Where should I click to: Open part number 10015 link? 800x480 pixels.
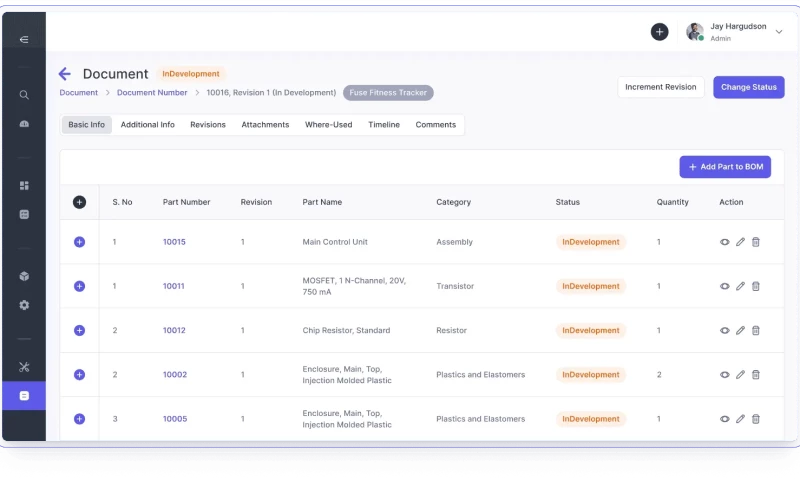click(174, 242)
